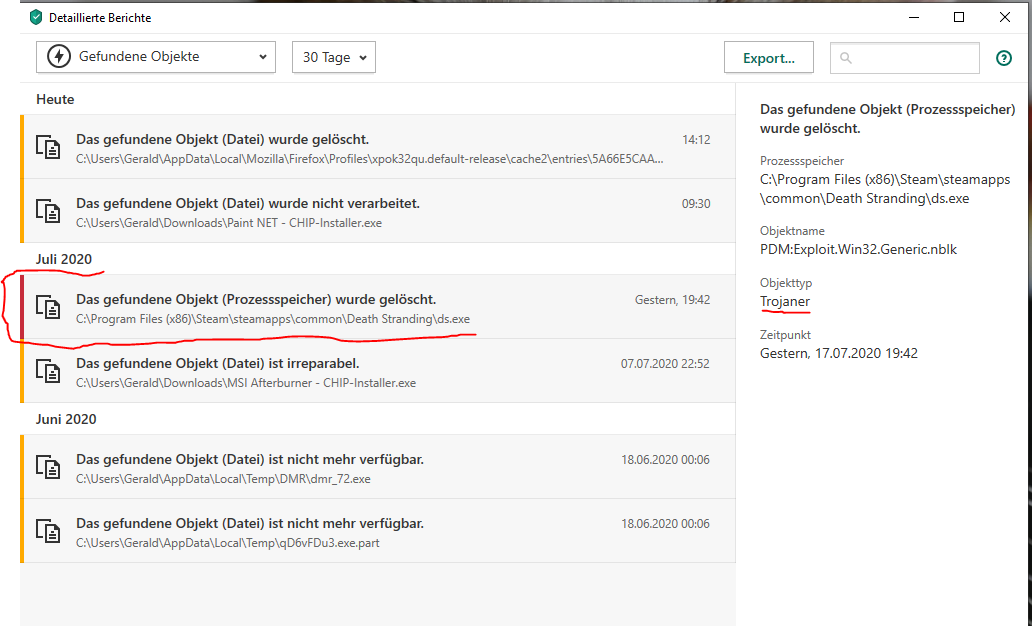Click the Prozessspeicher path in details pane
The image size is (1032, 626).
click(885, 189)
